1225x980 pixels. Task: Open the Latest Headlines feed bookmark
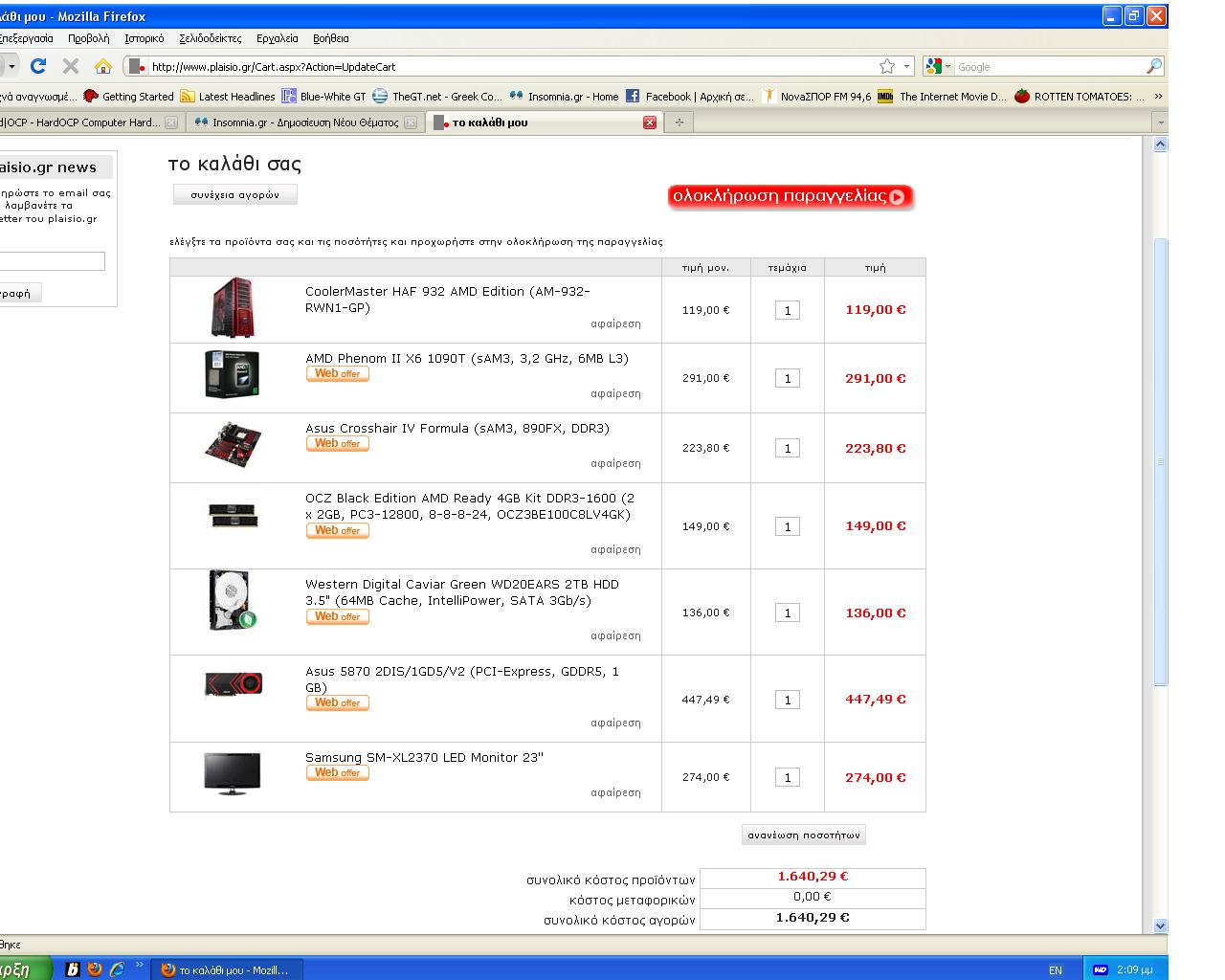click(x=228, y=96)
